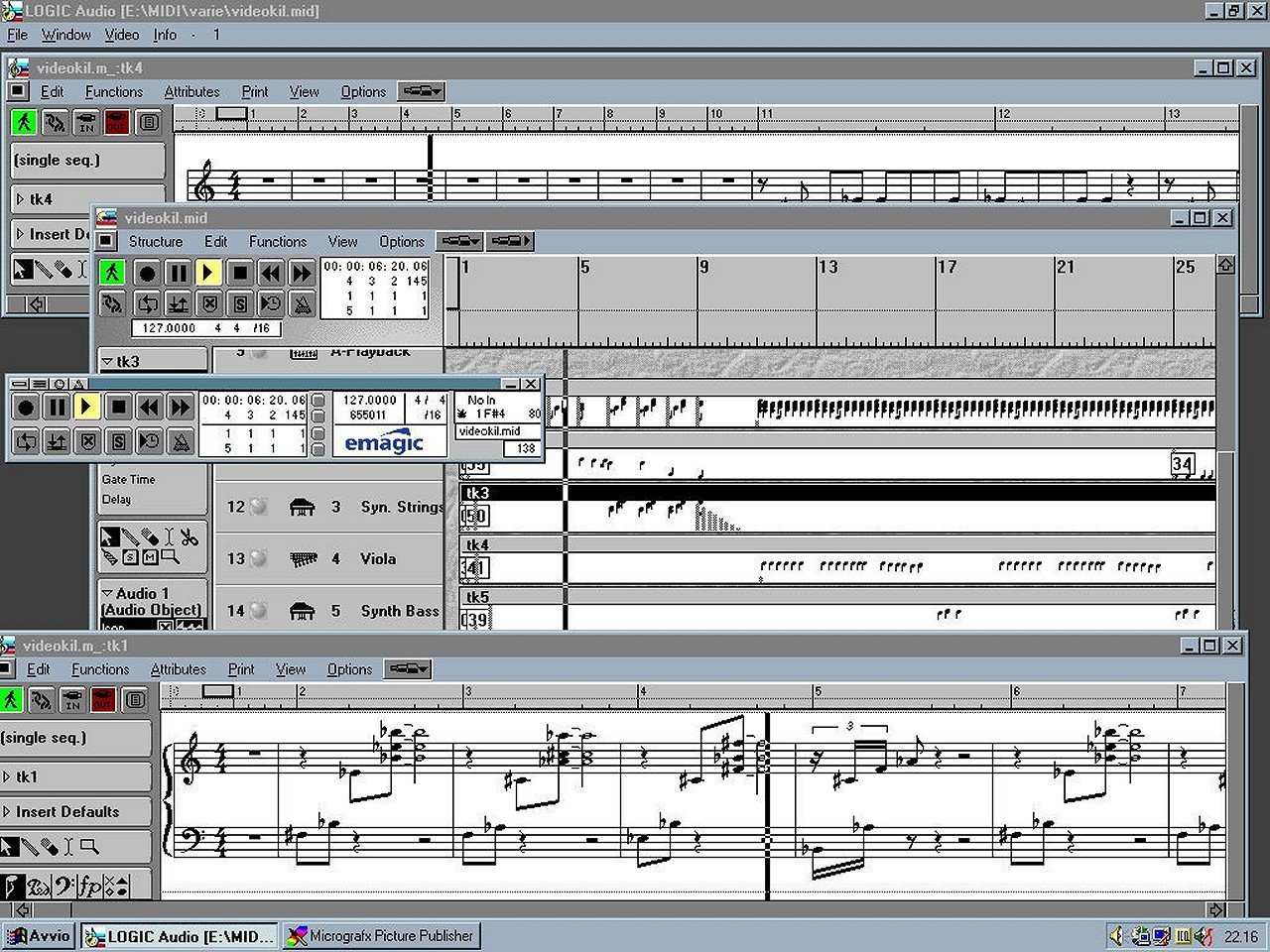Toggle Solo in the floating transport bar
The width and height of the screenshot is (1270, 952).
coord(118,441)
